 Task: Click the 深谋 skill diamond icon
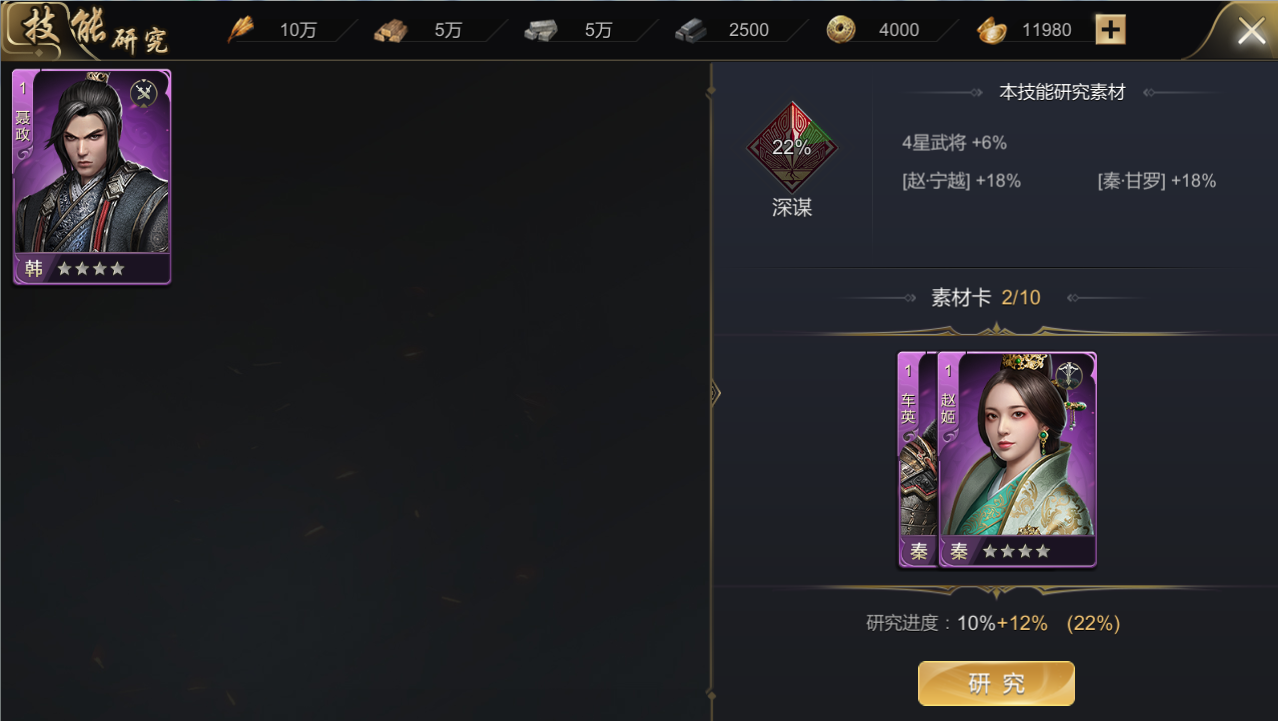(x=792, y=148)
